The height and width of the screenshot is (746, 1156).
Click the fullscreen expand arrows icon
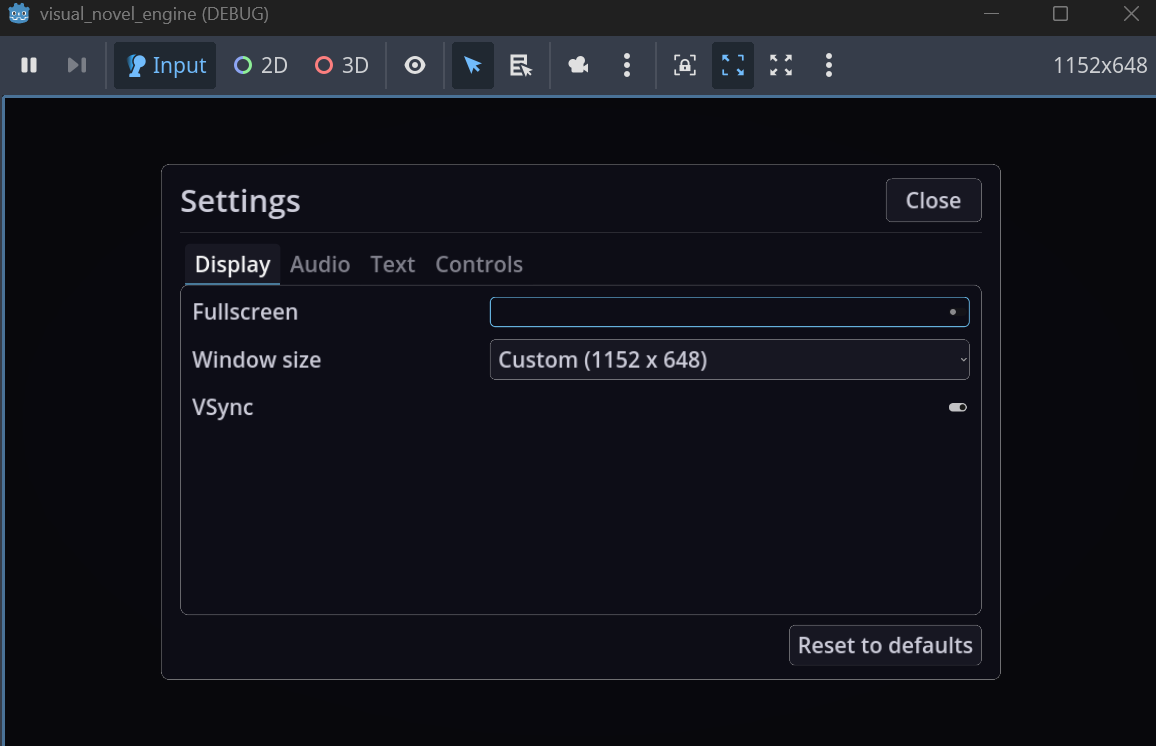point(781,66)
